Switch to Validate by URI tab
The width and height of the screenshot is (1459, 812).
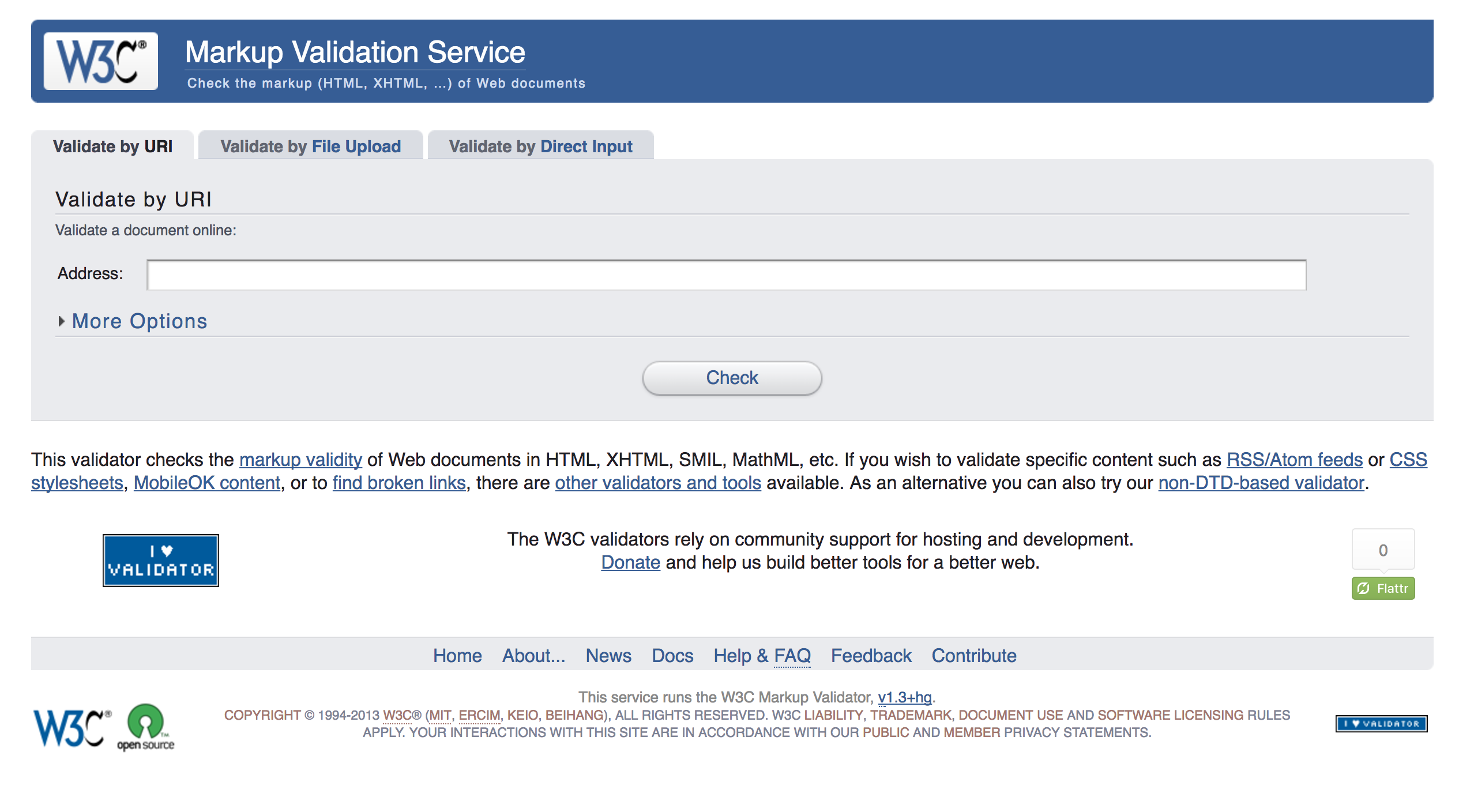(113, 146)
